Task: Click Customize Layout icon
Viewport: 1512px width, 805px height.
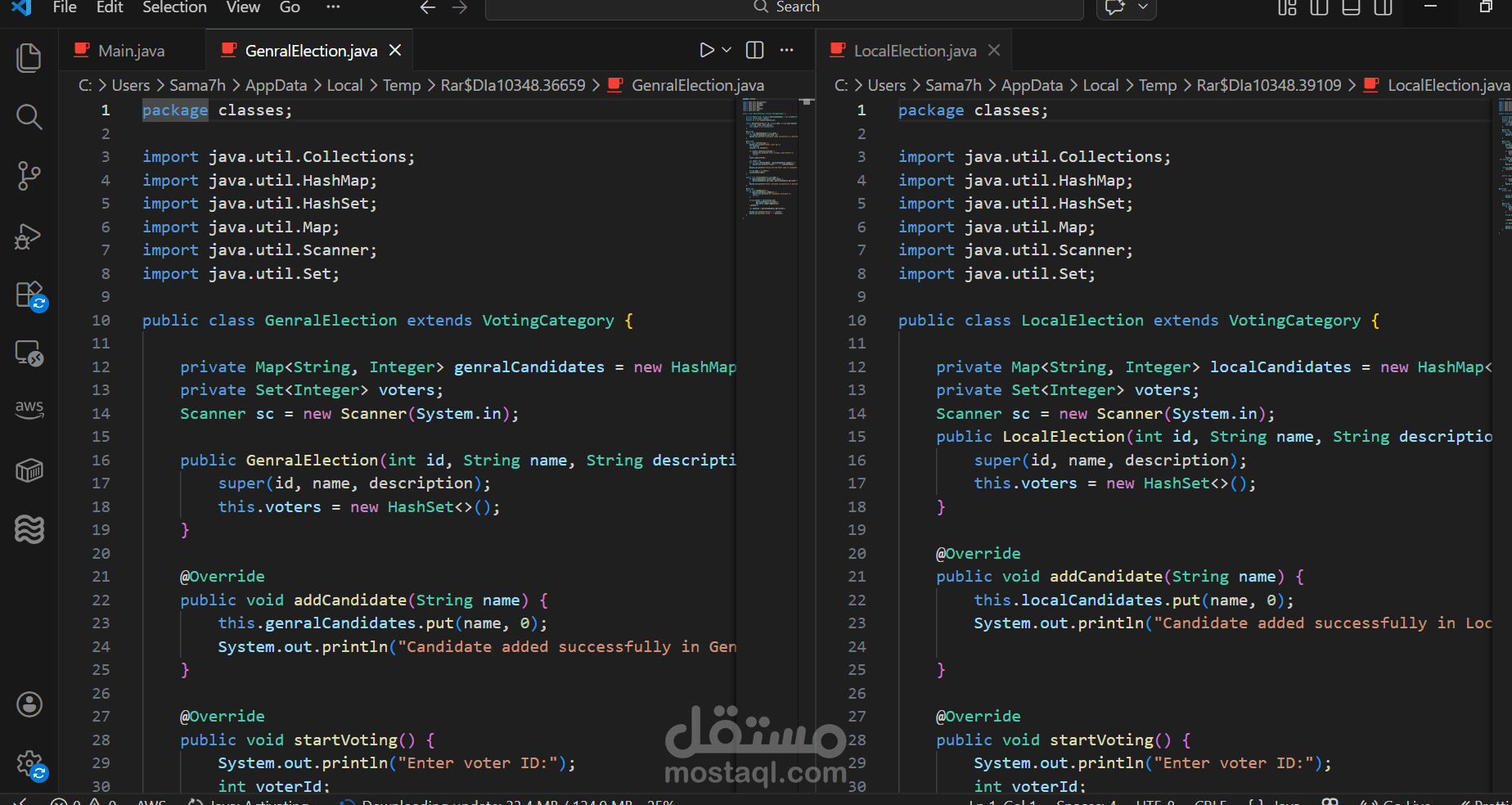Action: [x=1287, y=8]
